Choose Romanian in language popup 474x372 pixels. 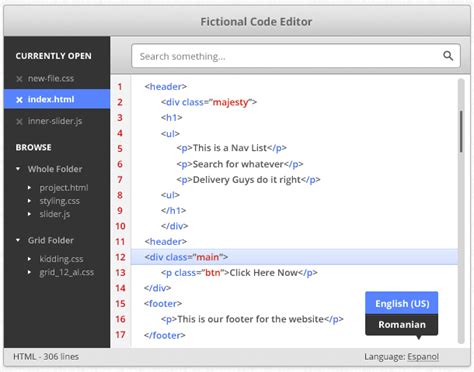point(402,324)
